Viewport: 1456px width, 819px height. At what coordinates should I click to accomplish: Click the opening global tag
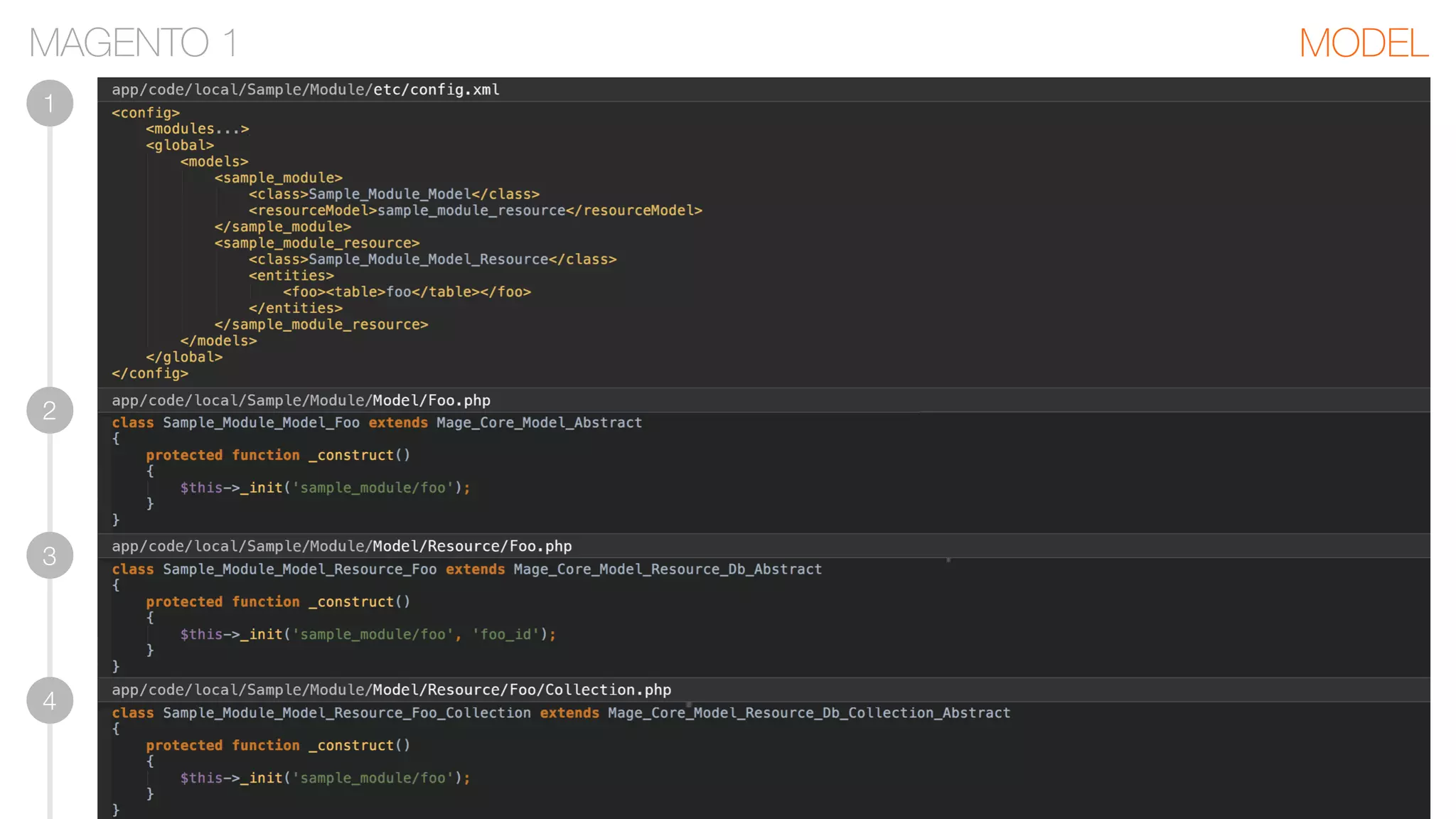[x=180, y=145]
